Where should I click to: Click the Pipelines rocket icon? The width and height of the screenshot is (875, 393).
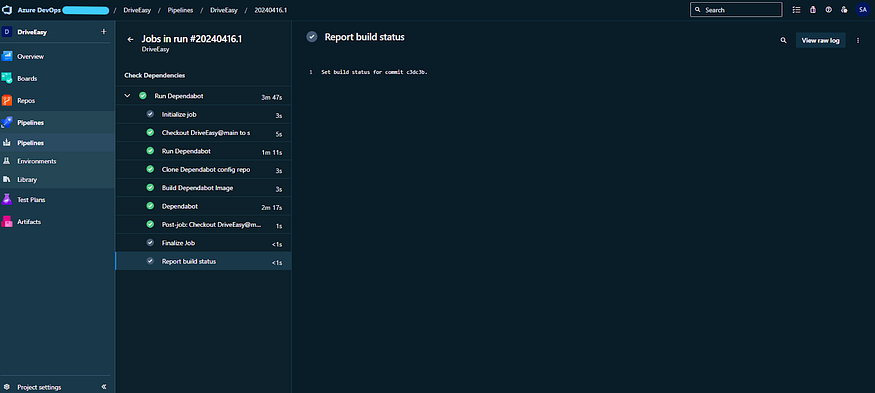(7, 122)
